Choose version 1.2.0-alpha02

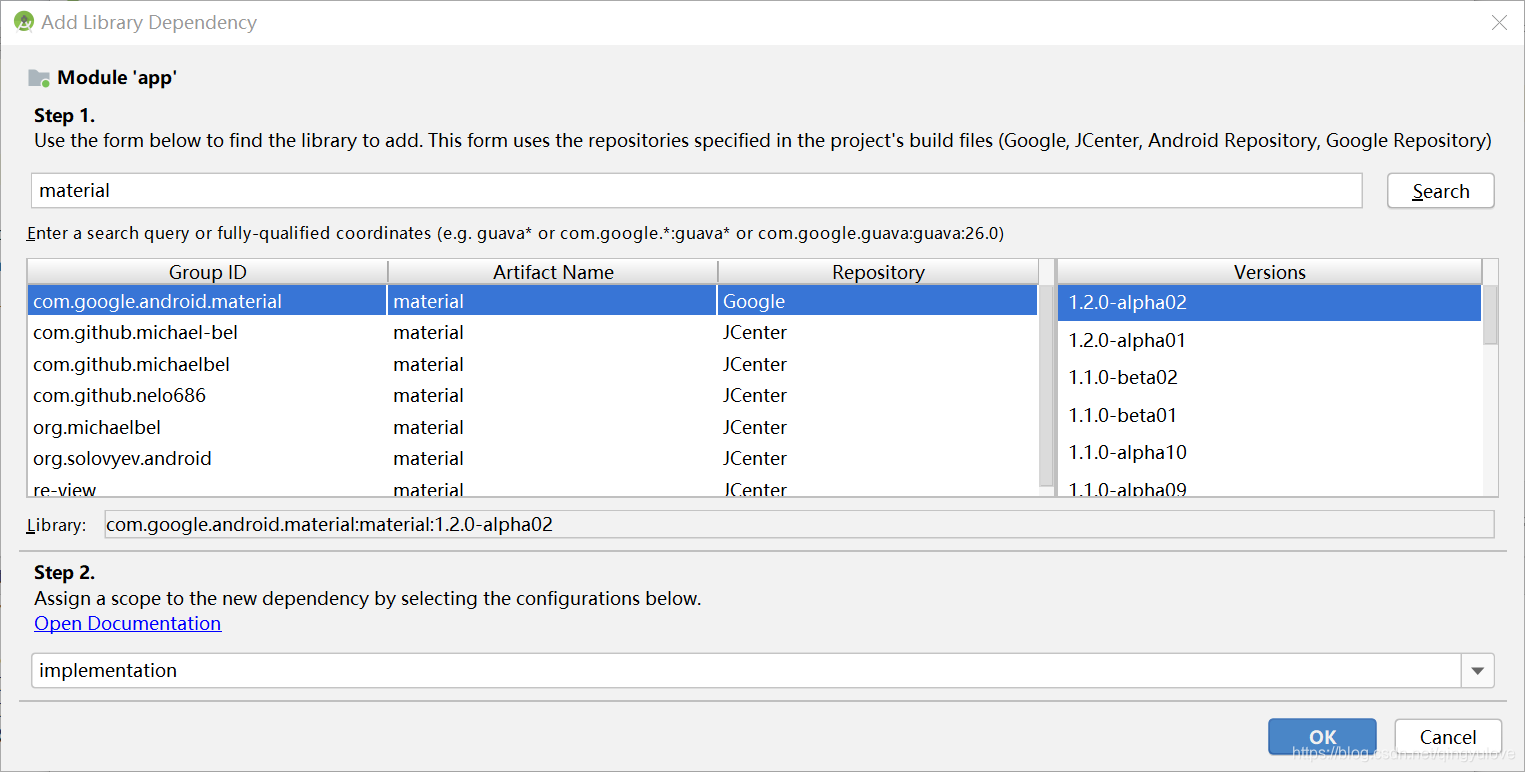[x=1269, y=302]
